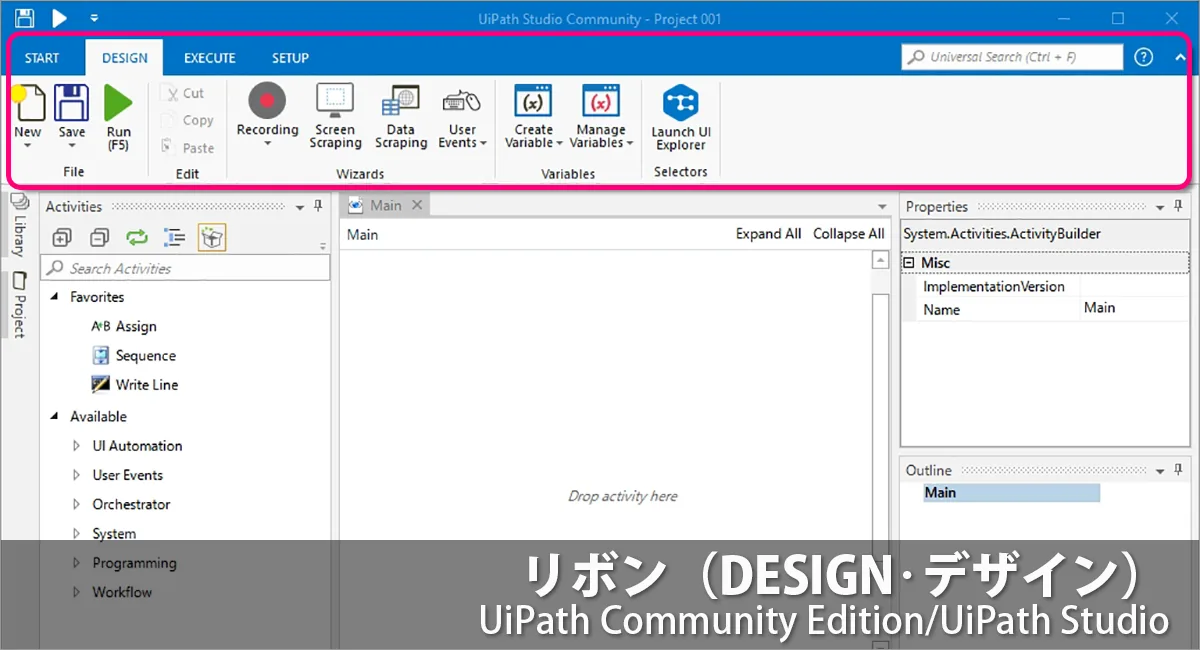The image size is (1200, 650).
Task: Open the Recording dropdown arrow
Action: (267, 144)
